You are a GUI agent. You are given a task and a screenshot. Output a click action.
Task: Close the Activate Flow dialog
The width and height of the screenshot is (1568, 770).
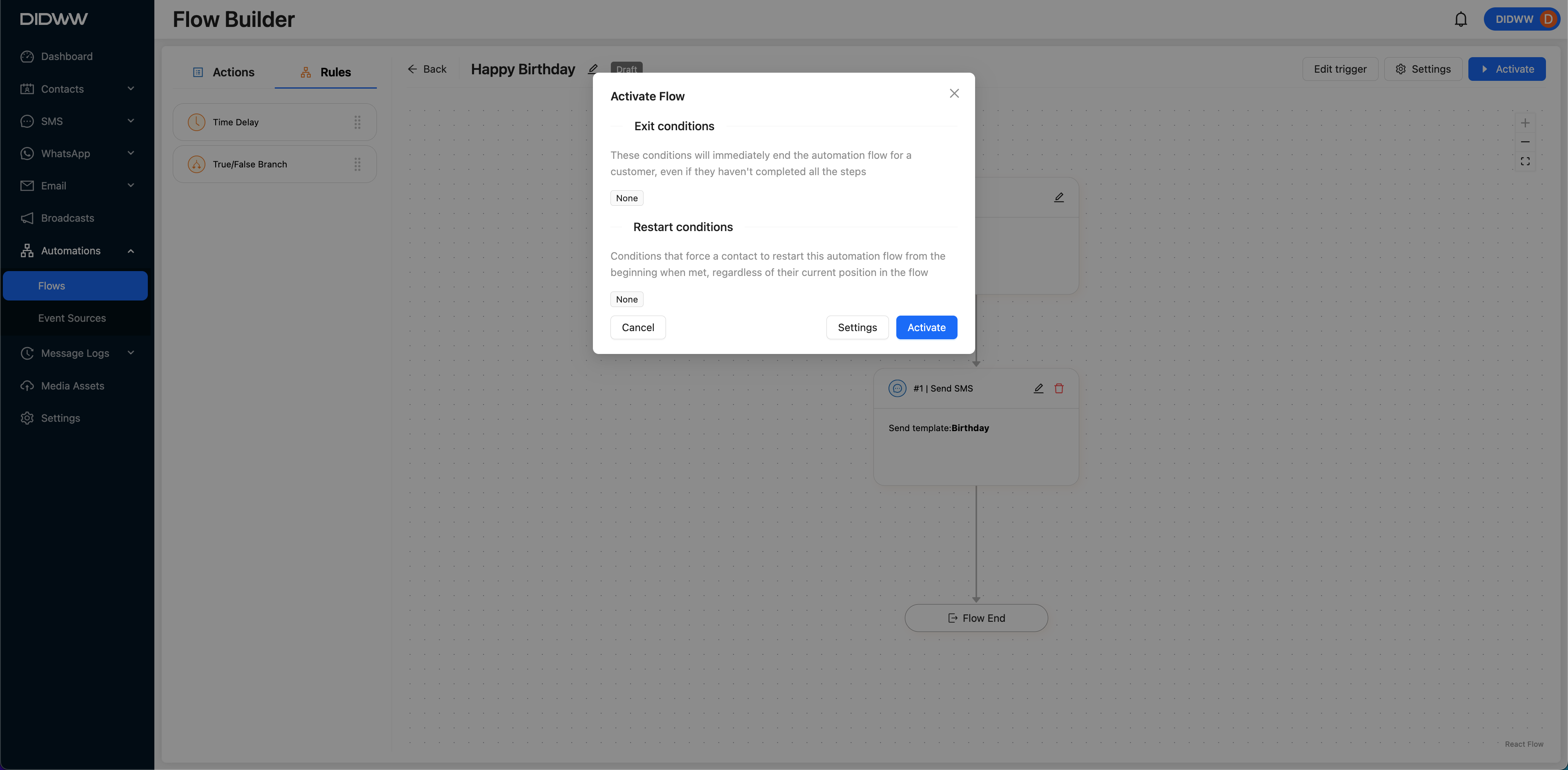[x=954, y=93]
